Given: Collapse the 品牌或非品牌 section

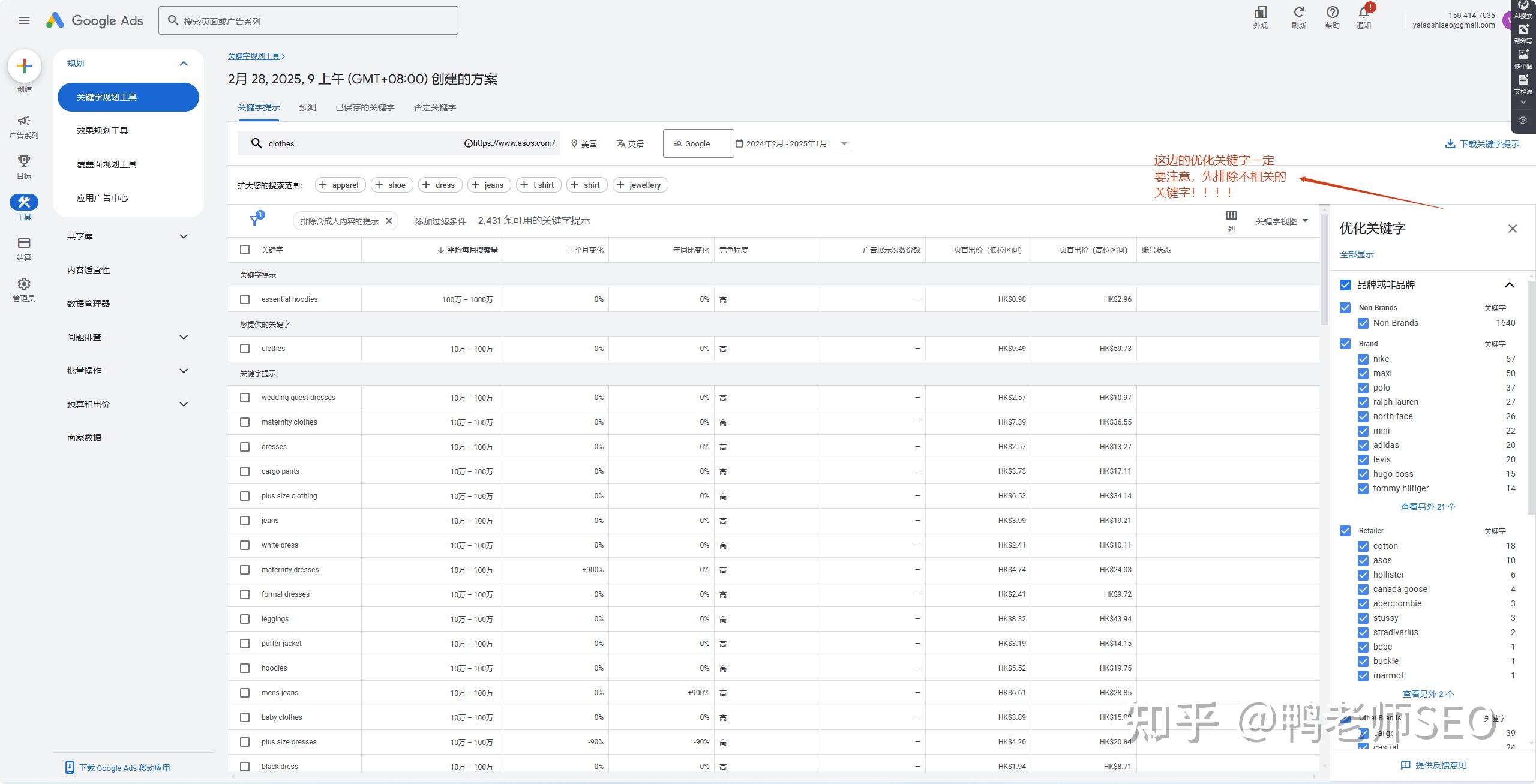Looking at the screenshot, I should [x=1510, y=285].
